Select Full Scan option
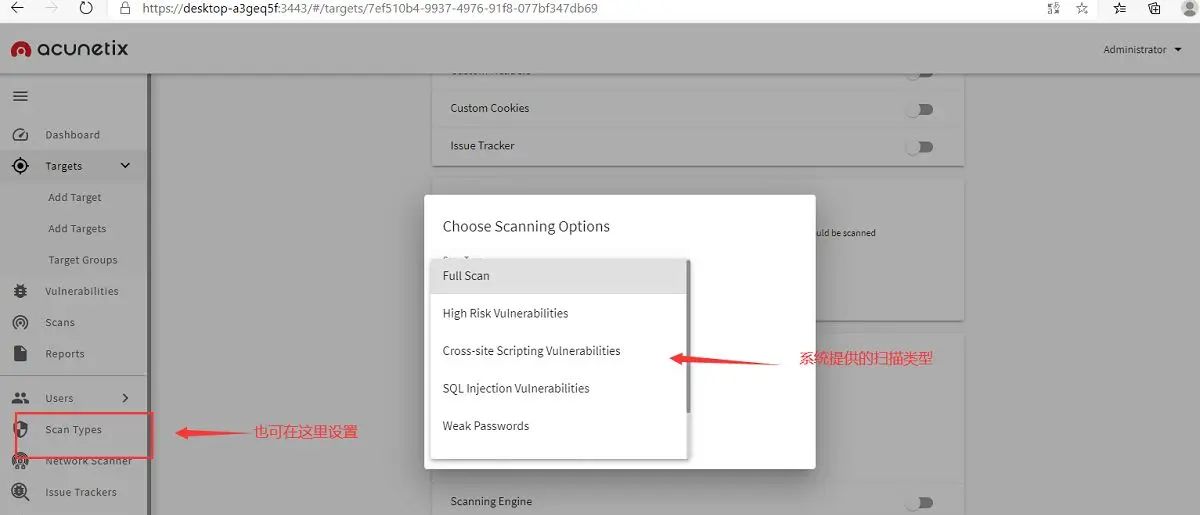 (558, 276)
